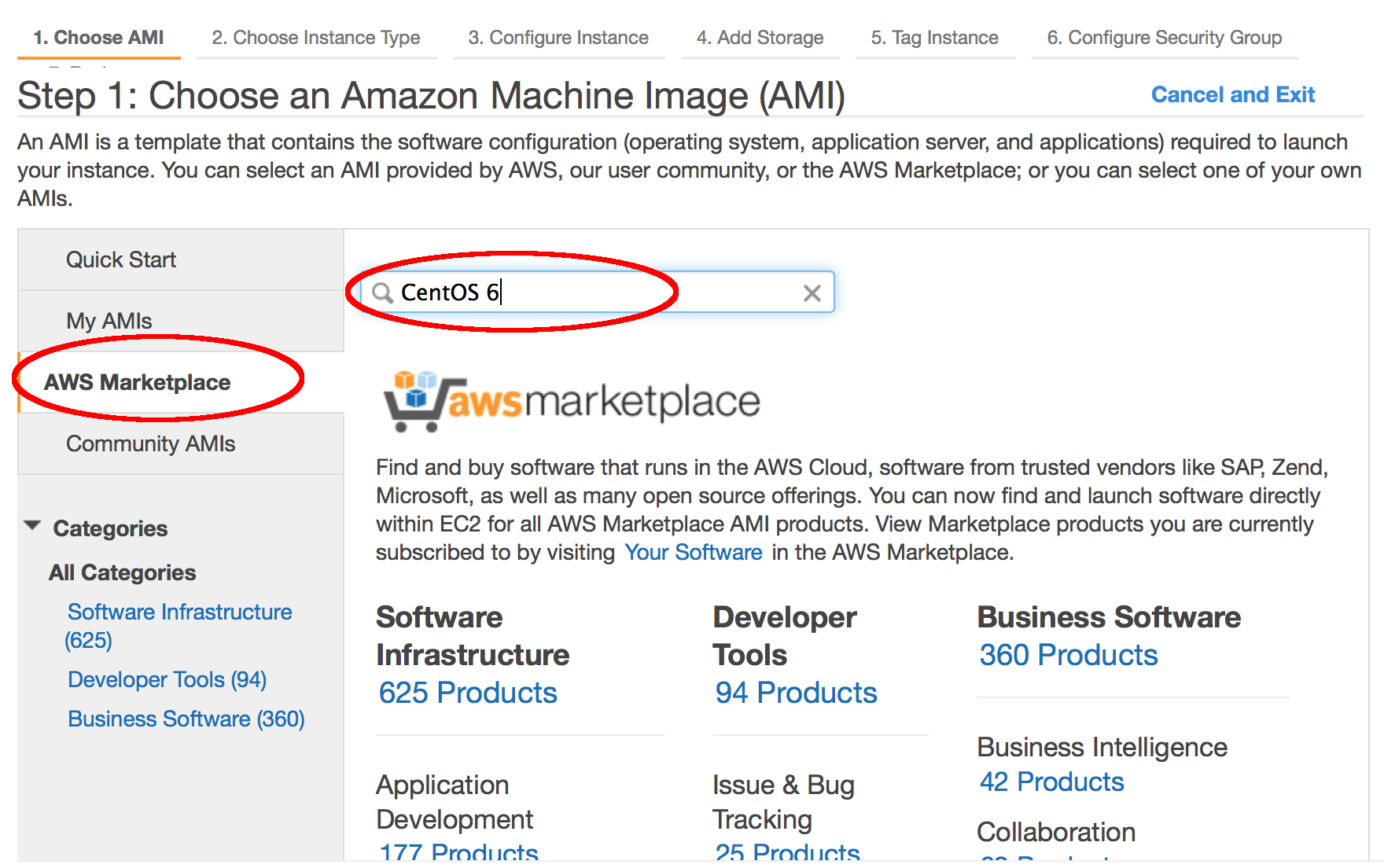Click the AWS Marketplace logo
The width and height of the screenshot is (1384, 868).
tap(572, 401)
